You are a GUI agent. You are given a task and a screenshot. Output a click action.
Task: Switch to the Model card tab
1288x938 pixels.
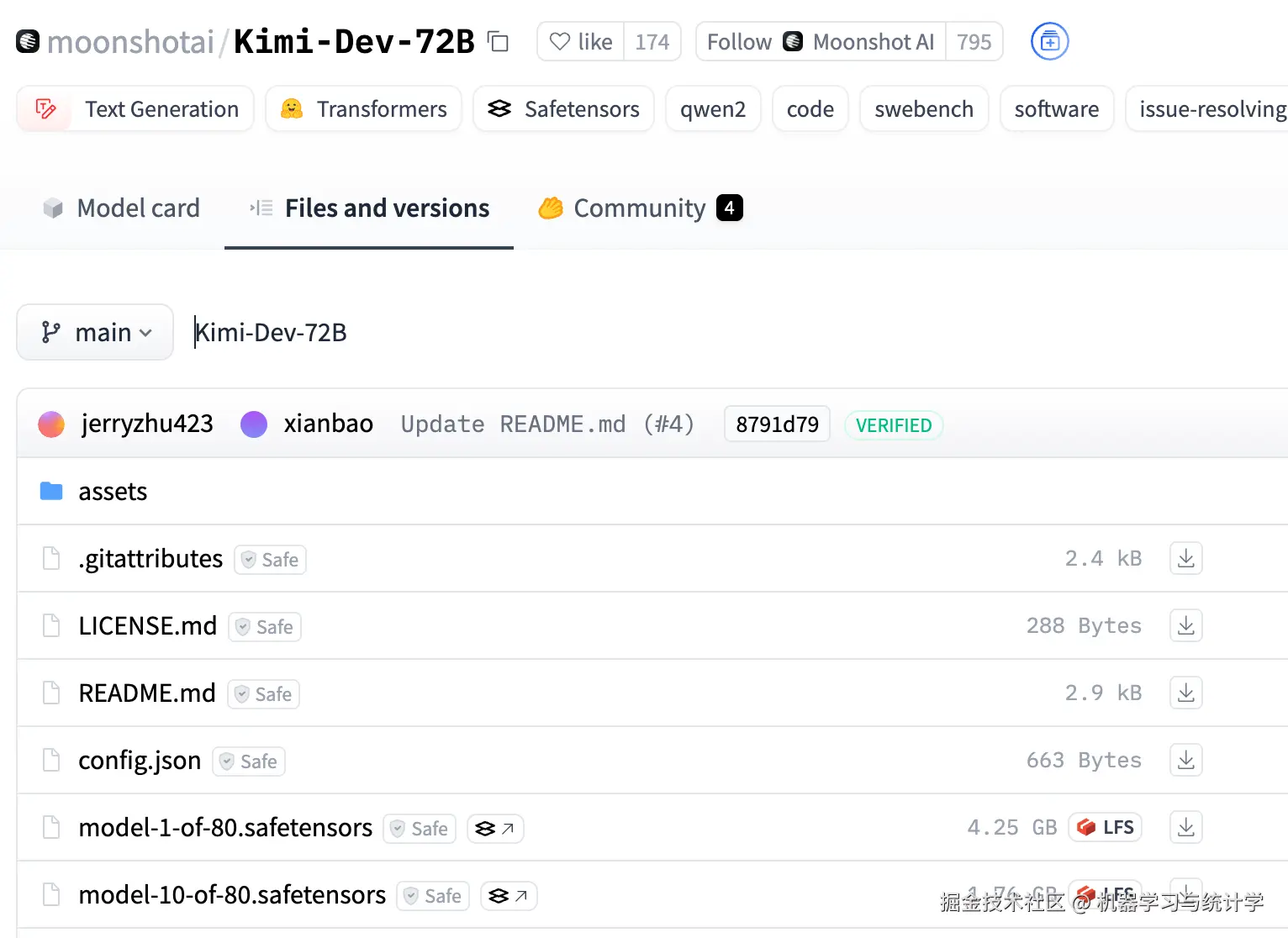pos(121,208)
